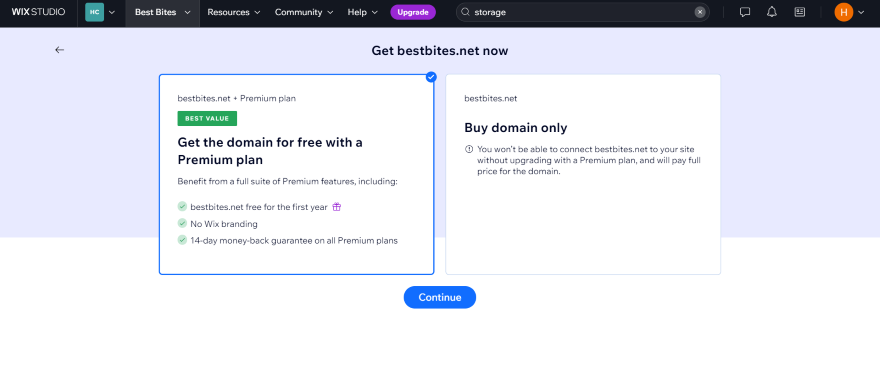Click the search magnifier icon
Image resolution: width=880 pixels, height=381 pixels.
tap(465, 12)
